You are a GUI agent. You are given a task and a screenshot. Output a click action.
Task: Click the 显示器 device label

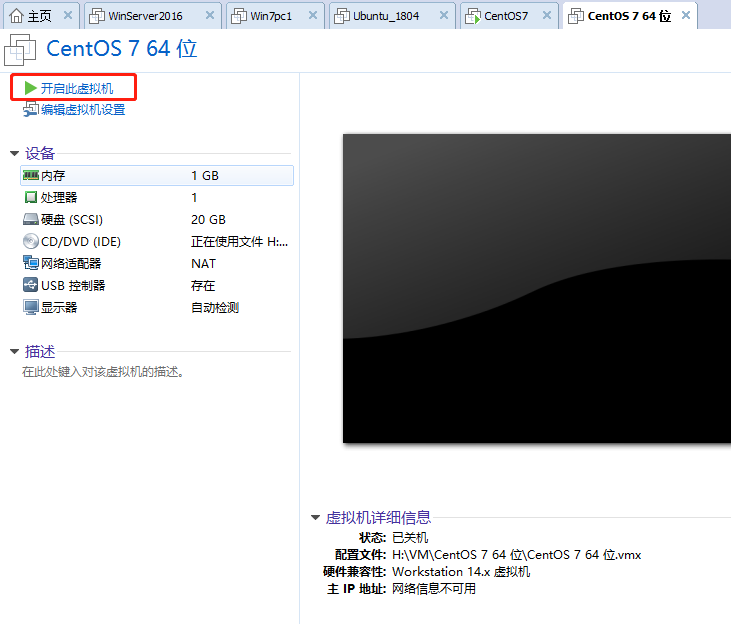[x=59, y=307]
